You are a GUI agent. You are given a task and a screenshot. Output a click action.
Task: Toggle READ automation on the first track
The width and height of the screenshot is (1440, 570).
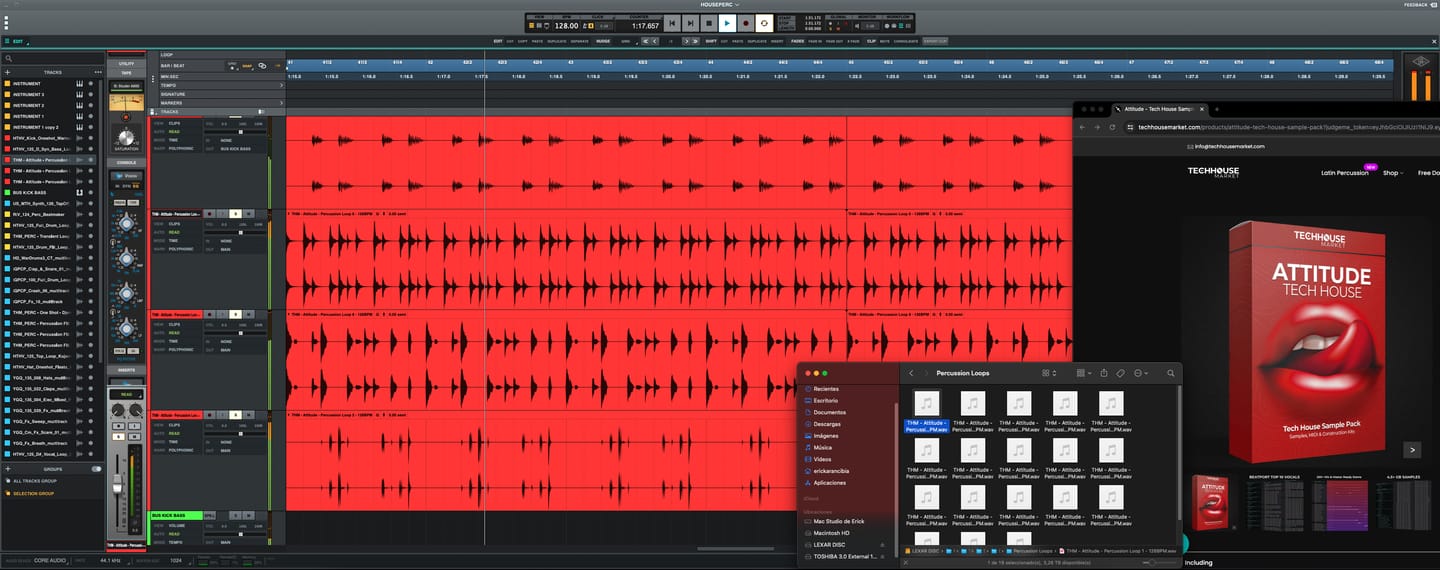click(174, 132)
